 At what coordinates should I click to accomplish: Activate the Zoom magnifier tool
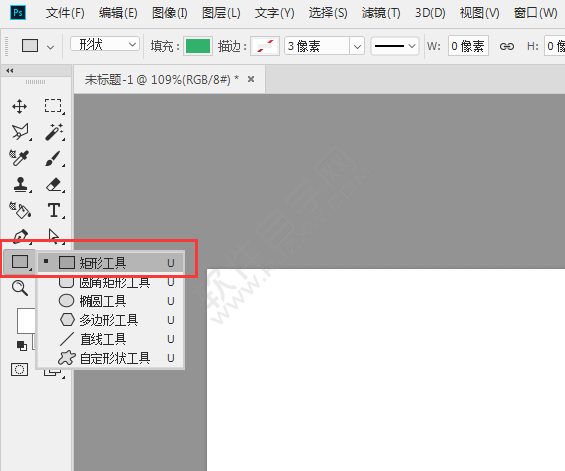(x=20, y=288)
